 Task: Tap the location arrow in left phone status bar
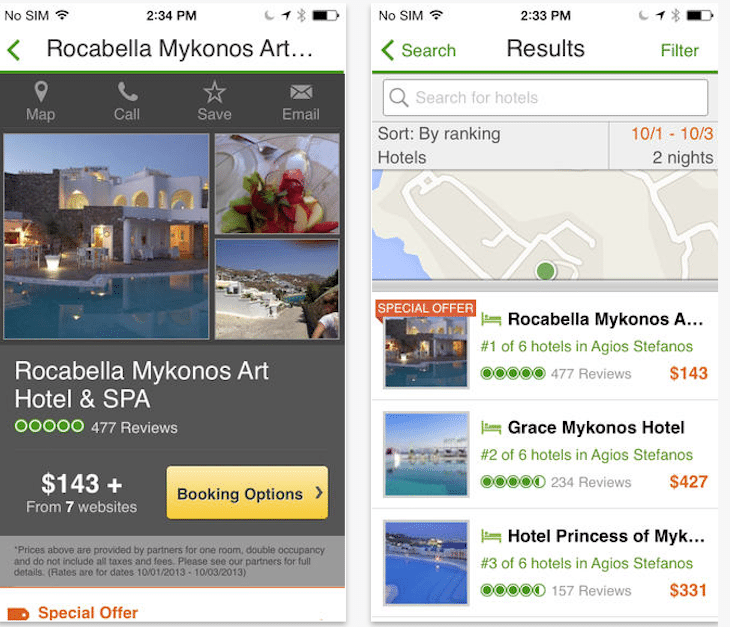pos(286,15)
